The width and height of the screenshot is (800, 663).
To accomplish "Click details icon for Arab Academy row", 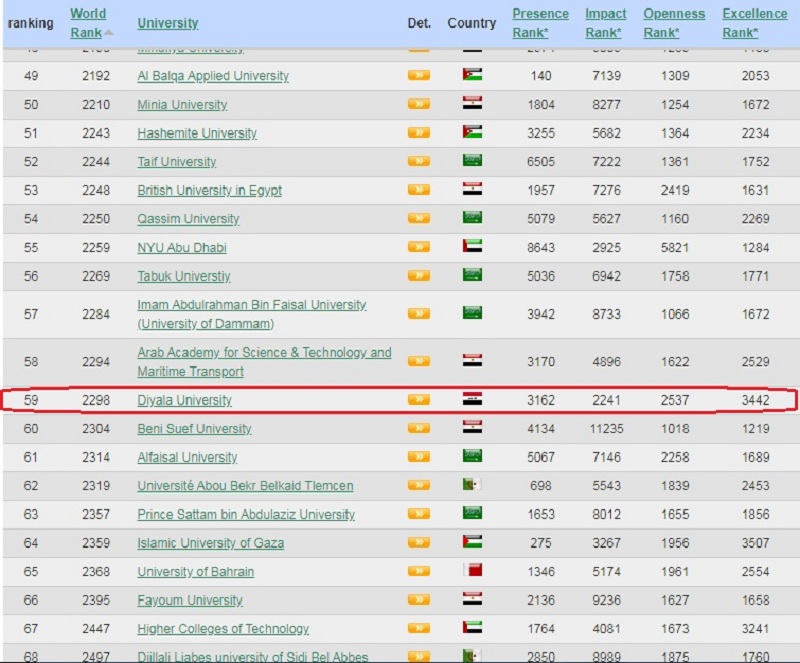I will point(419,361).
